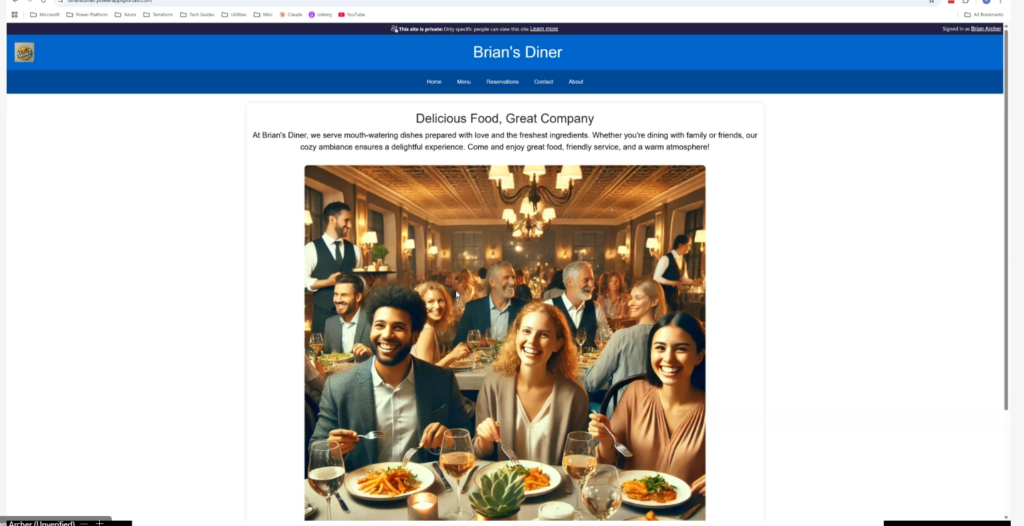Open the Contact page

543,82
